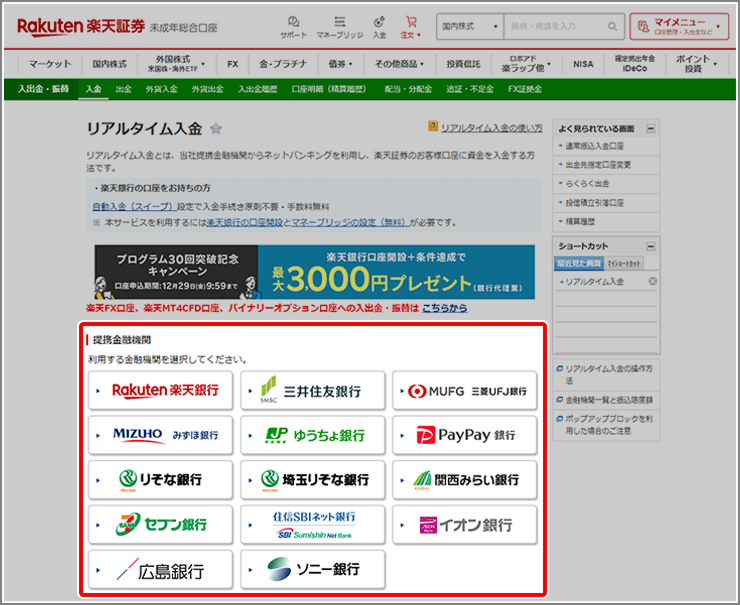Select 最近見た画面 shortcut tab
The width and height of the screenshot is (740, 605).
(579, 263)
